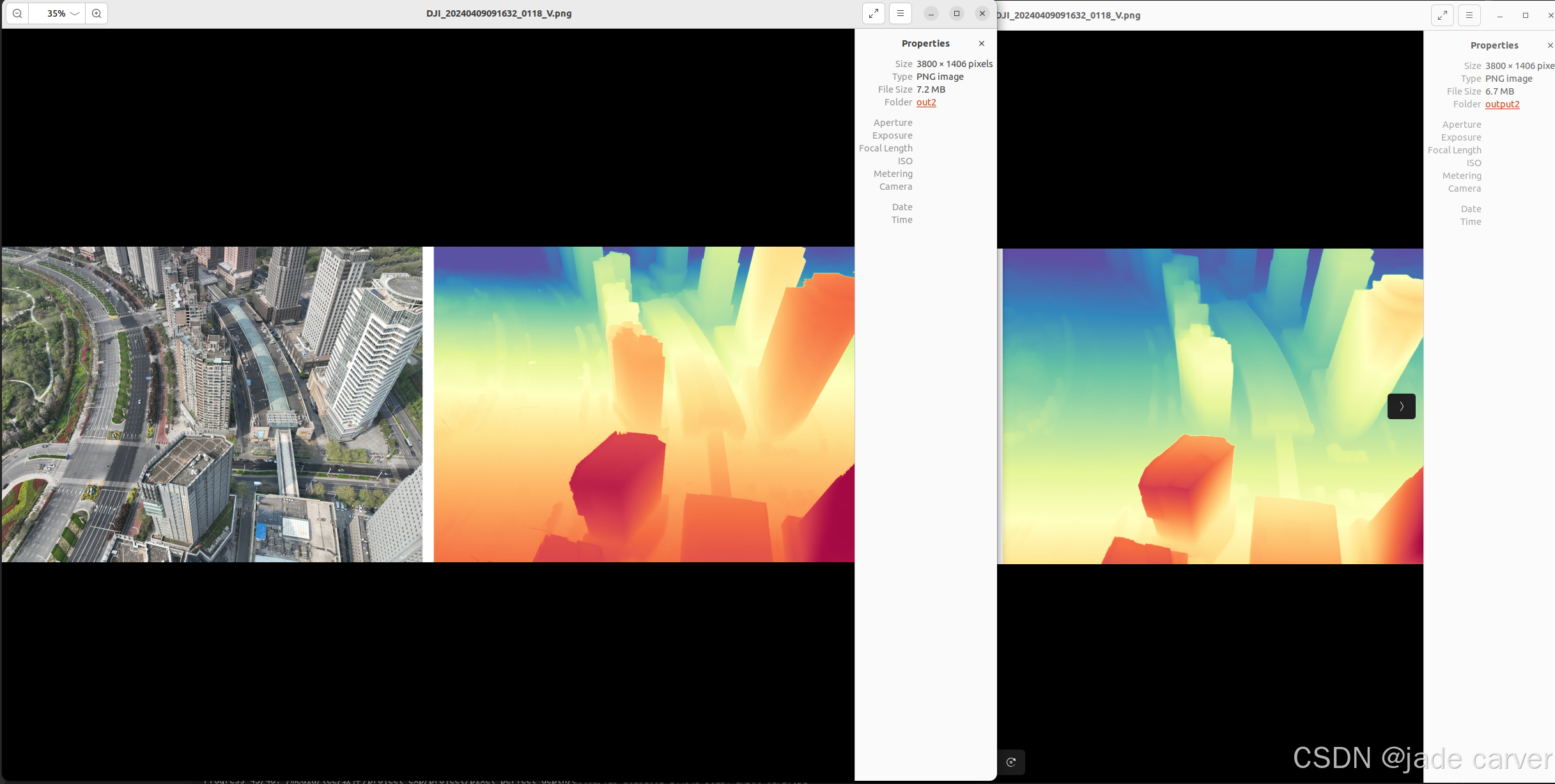This screenshot has width=1555, height=784.
Task: Minimize the right image viewer window
Action: point(1500,15)
